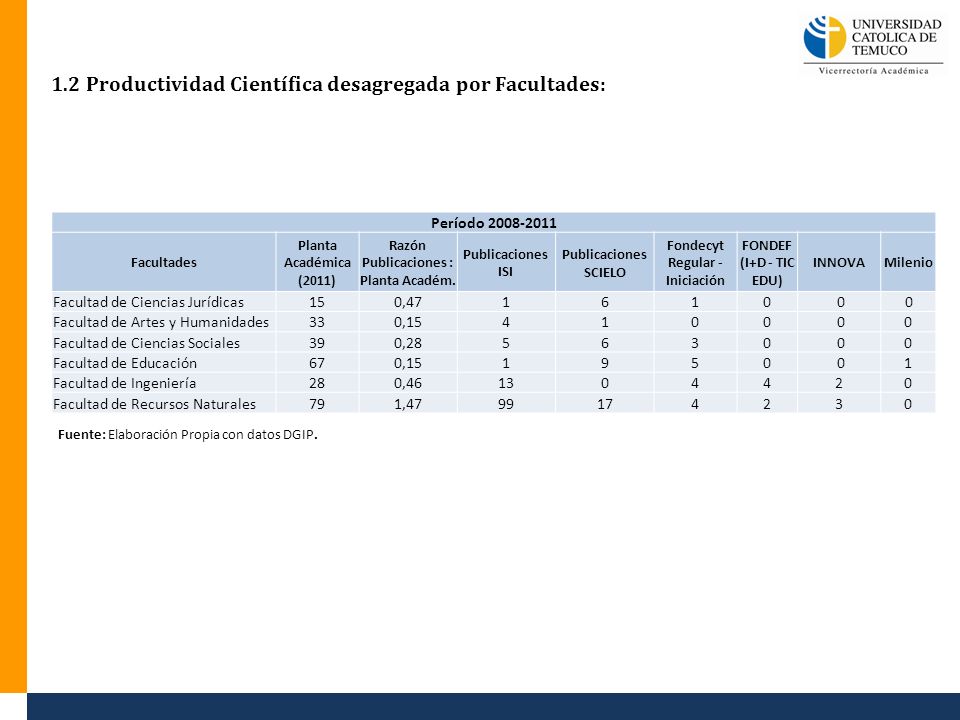
Task: Select ISI publications "5" for Ciencias Sociales
Action: [506, 343]
